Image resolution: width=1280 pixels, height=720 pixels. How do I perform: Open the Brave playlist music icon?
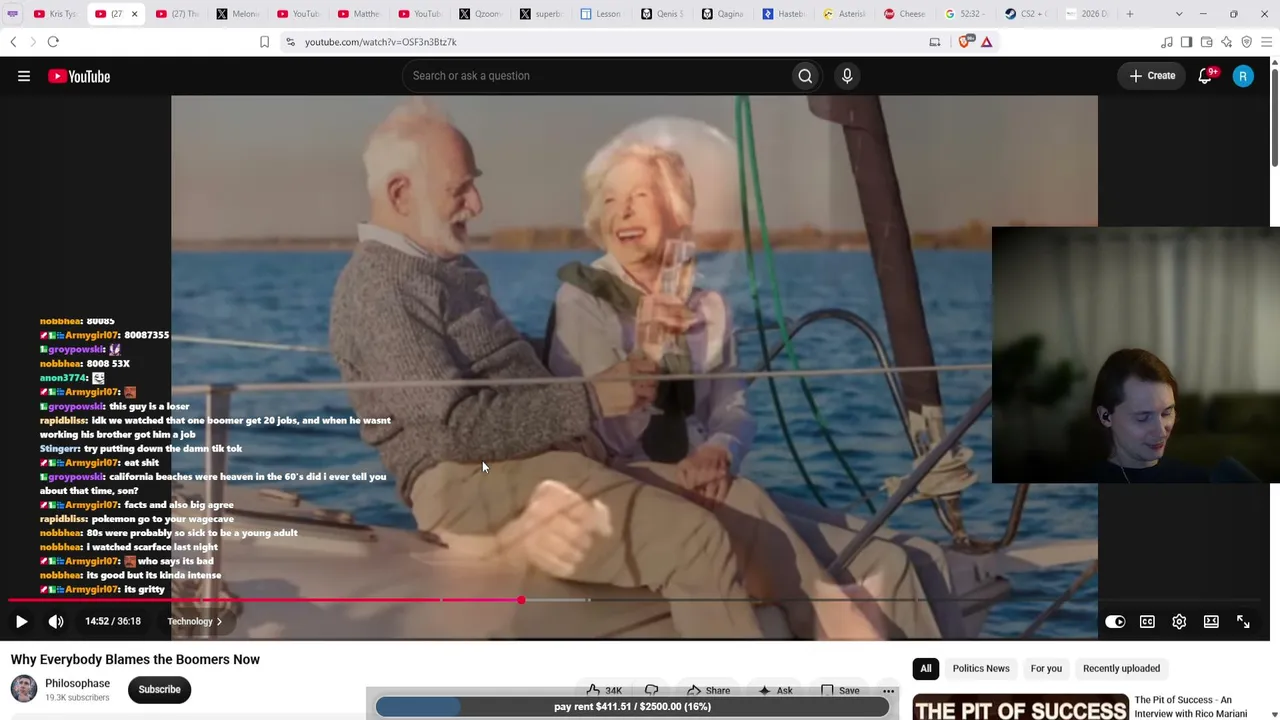tap(1167, 42)
